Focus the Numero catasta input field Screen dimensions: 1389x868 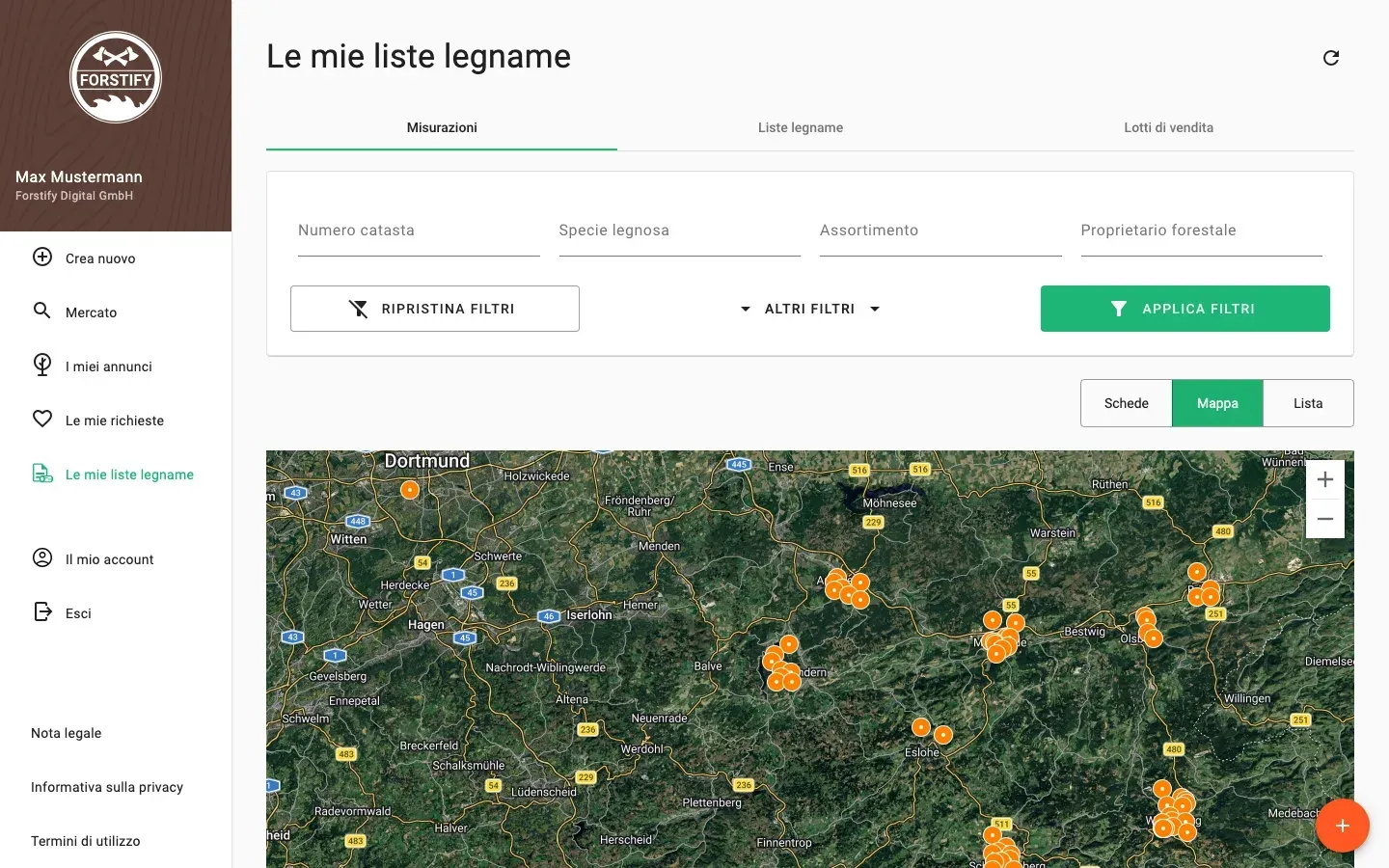419,231
